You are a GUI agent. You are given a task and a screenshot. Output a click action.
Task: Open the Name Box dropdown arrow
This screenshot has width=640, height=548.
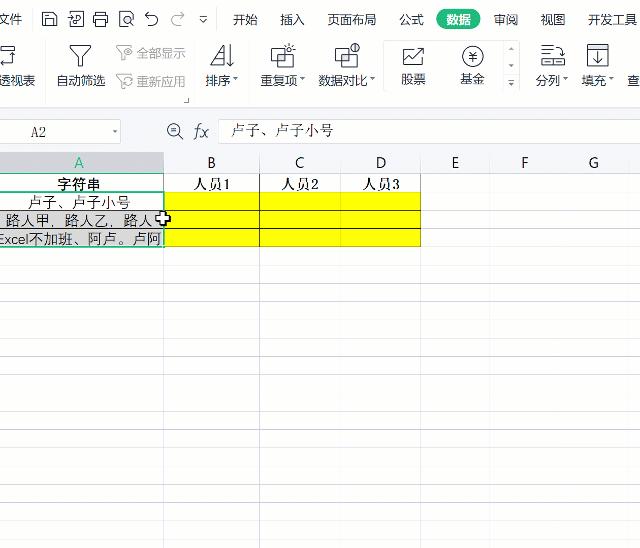pos(115,131)
